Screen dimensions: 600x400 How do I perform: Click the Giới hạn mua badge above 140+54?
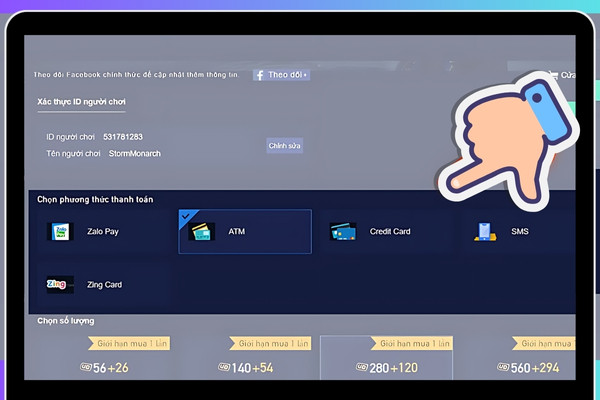point(271,343)
